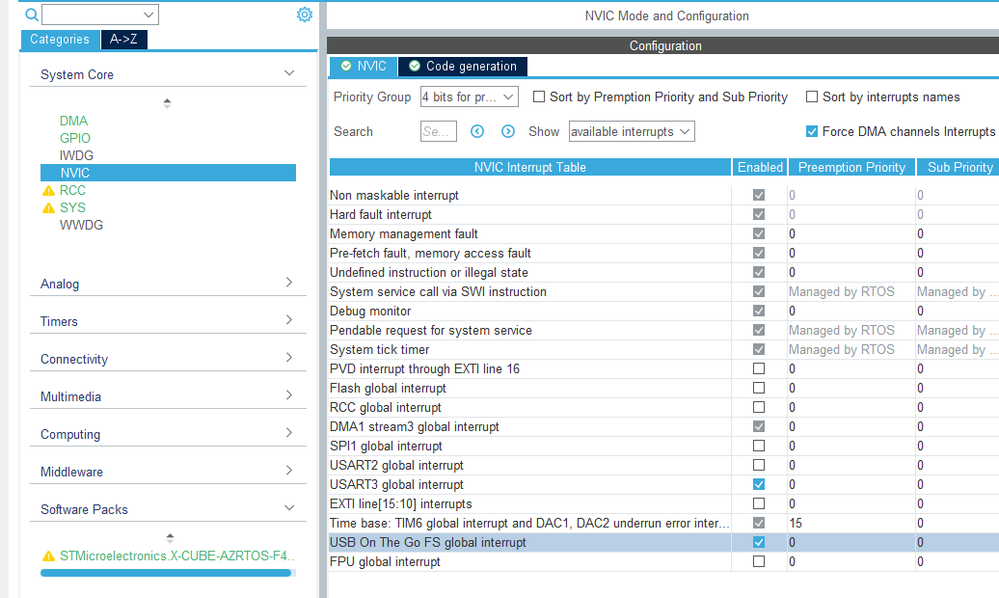Select DMA in System Core list
999x598 pixels.
[74, 121]
